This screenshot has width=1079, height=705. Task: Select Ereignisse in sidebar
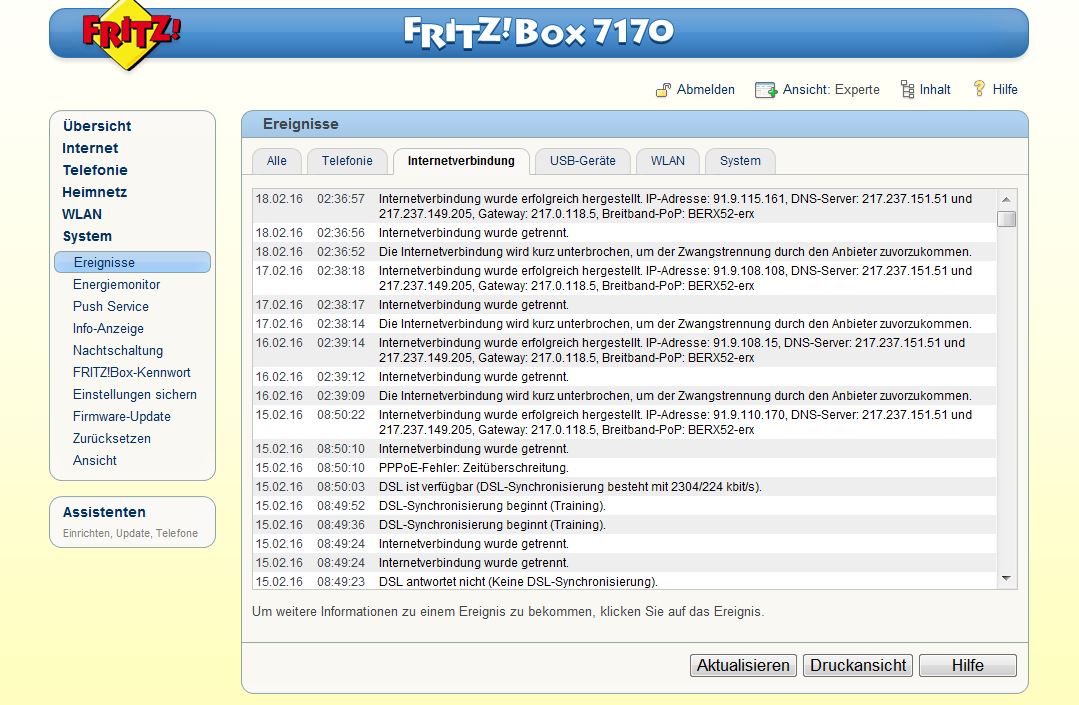click(132, 262)
